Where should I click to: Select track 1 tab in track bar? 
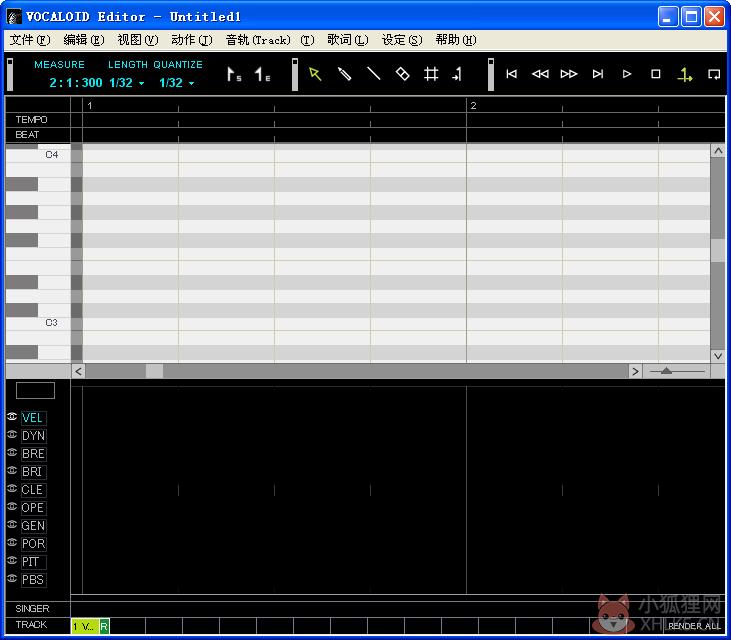[85, 626]
